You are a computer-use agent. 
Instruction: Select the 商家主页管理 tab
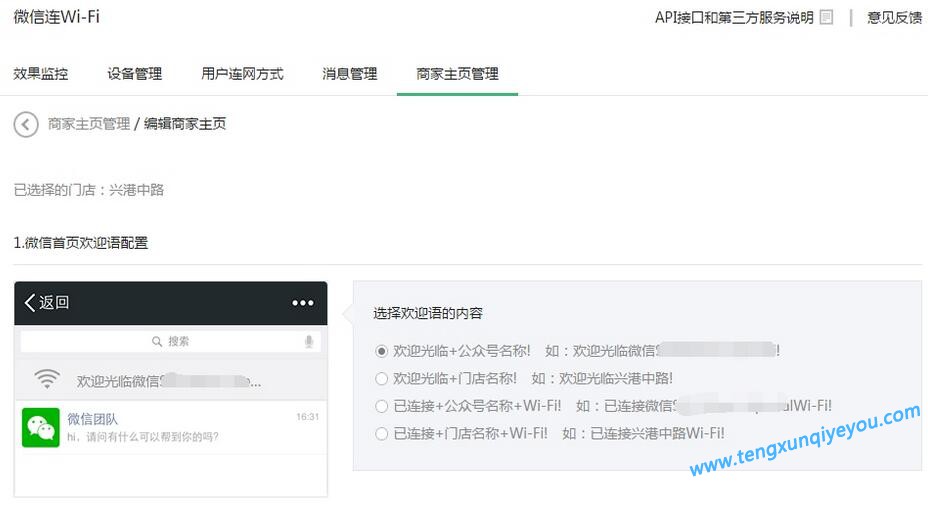457,74
